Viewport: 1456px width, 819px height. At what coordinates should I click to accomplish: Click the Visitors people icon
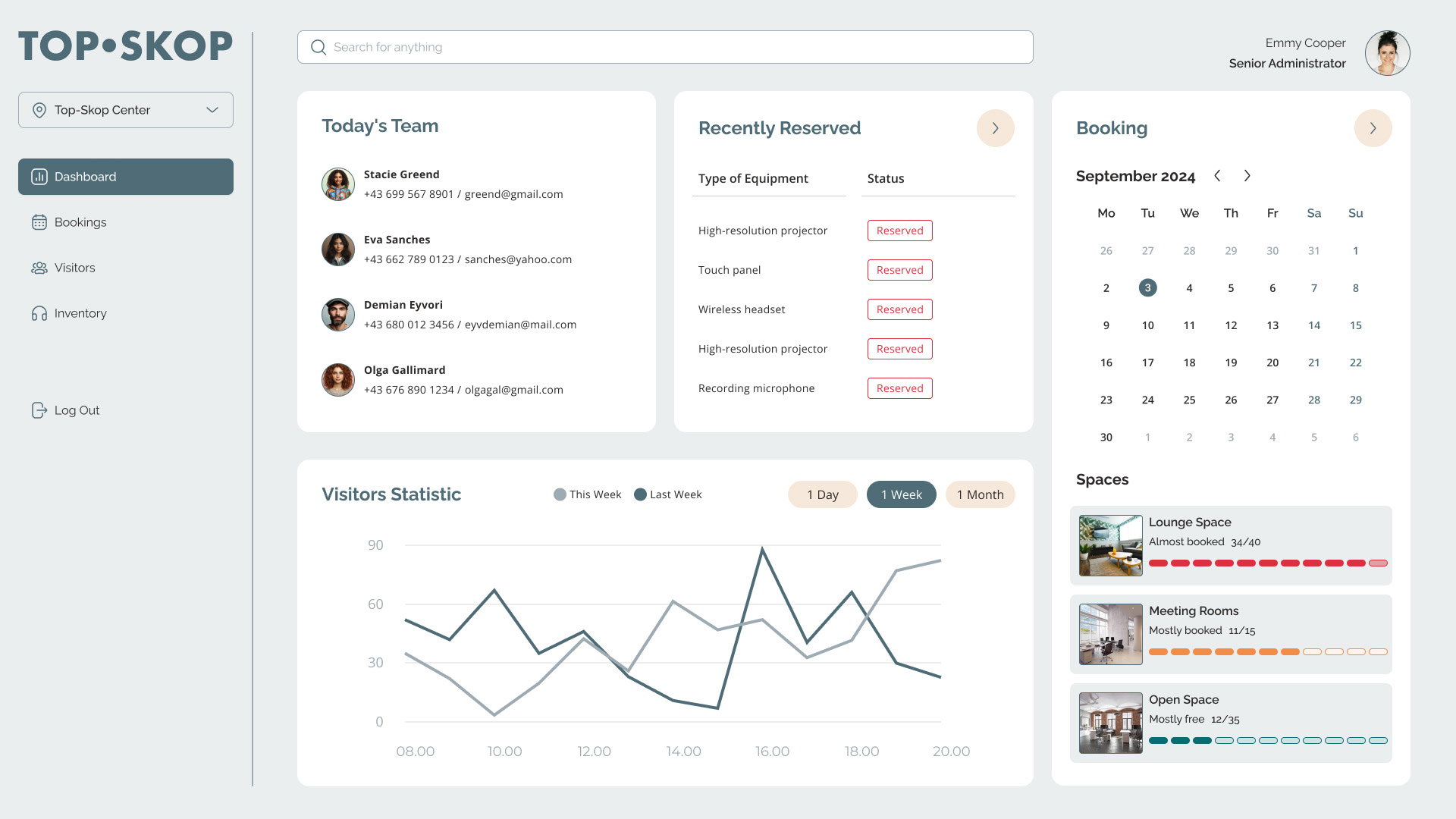(39, 268)
